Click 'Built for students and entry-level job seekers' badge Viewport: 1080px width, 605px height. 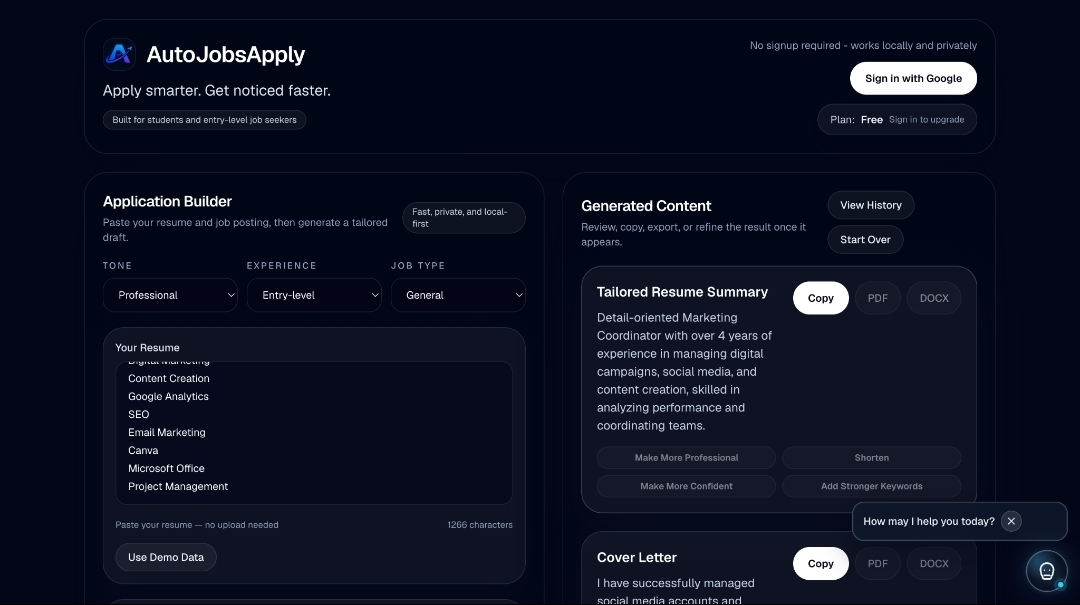coord(205,120)
